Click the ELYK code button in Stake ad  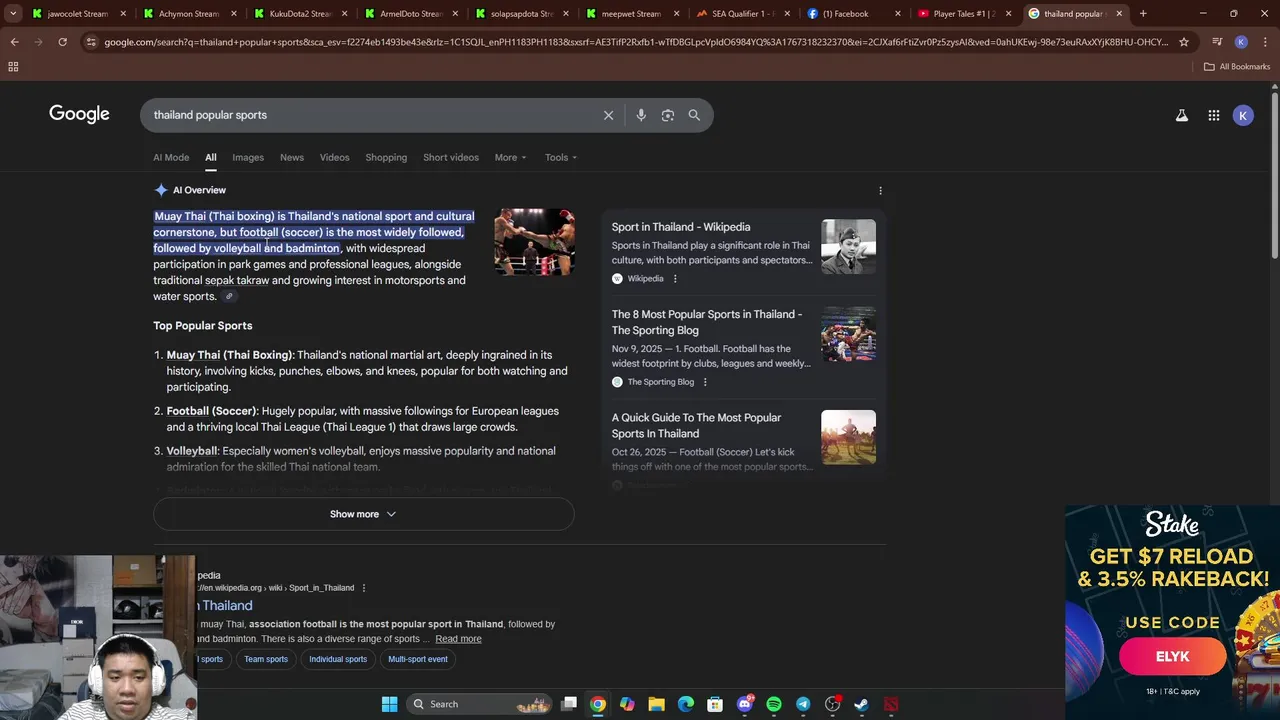point(1173,657)
